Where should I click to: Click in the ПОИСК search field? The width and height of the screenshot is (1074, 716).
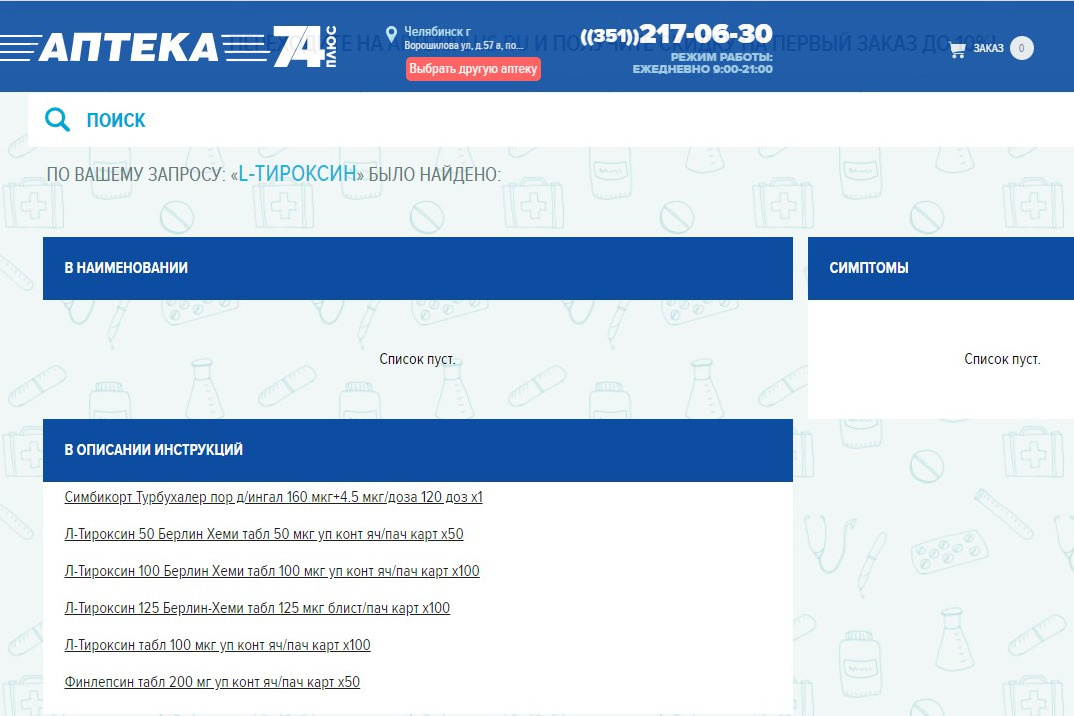tap(551, 119)
